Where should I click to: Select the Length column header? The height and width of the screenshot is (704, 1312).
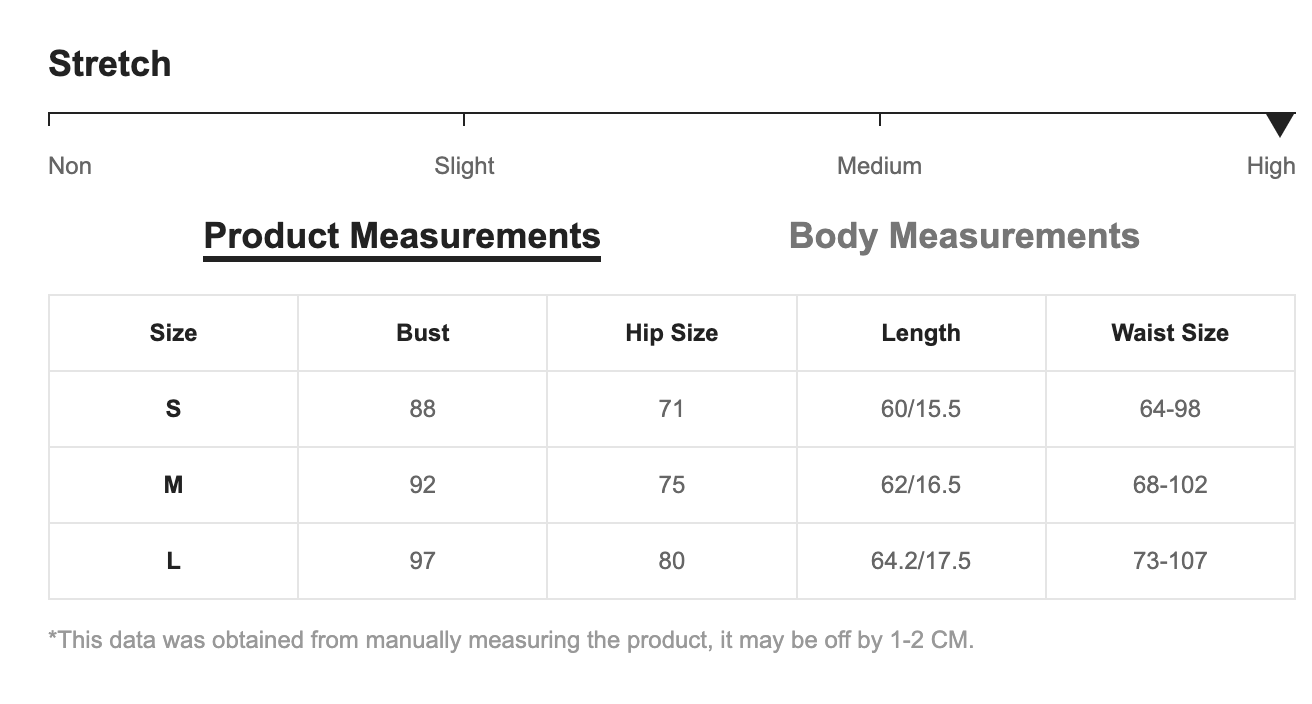pos(921,333)
